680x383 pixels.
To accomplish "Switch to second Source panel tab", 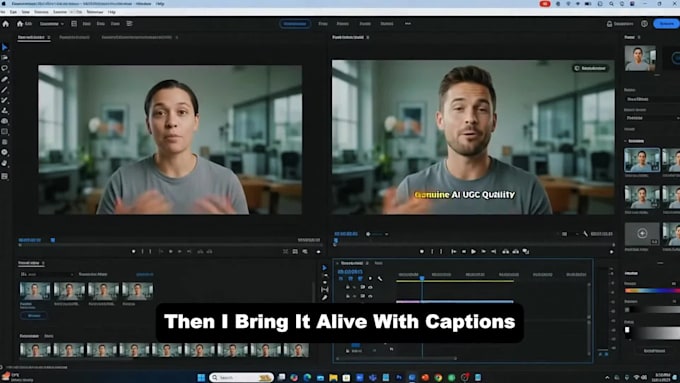I will click(74, 37).
